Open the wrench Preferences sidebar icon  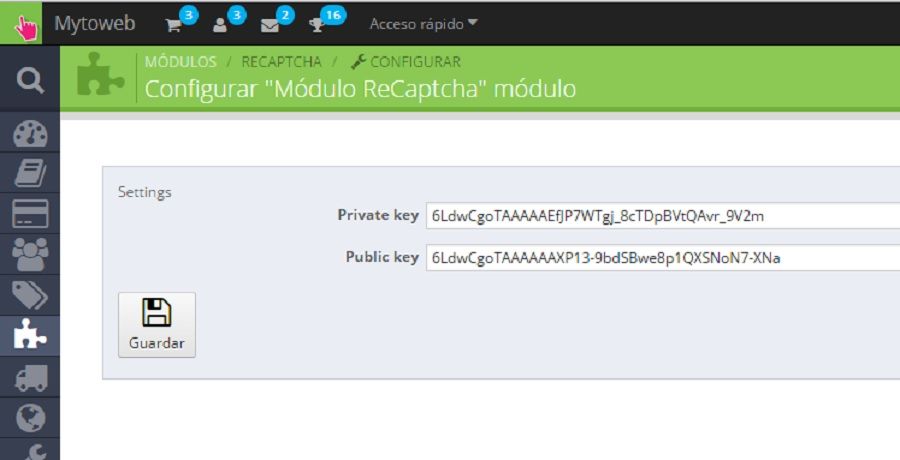pos(30,450)
